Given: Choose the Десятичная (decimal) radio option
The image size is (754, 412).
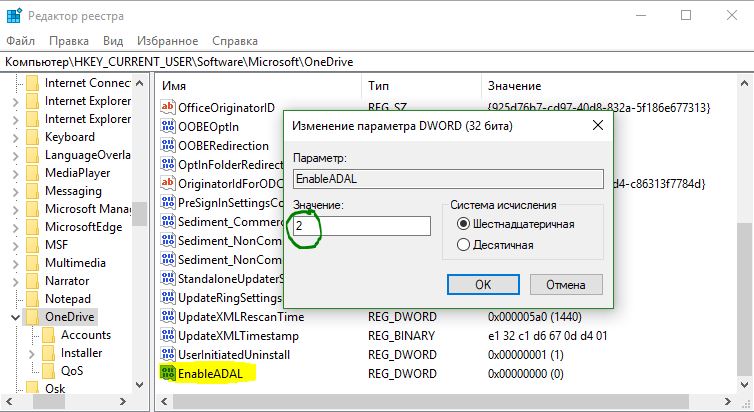Looking at the screenshot, I should 463,245.
